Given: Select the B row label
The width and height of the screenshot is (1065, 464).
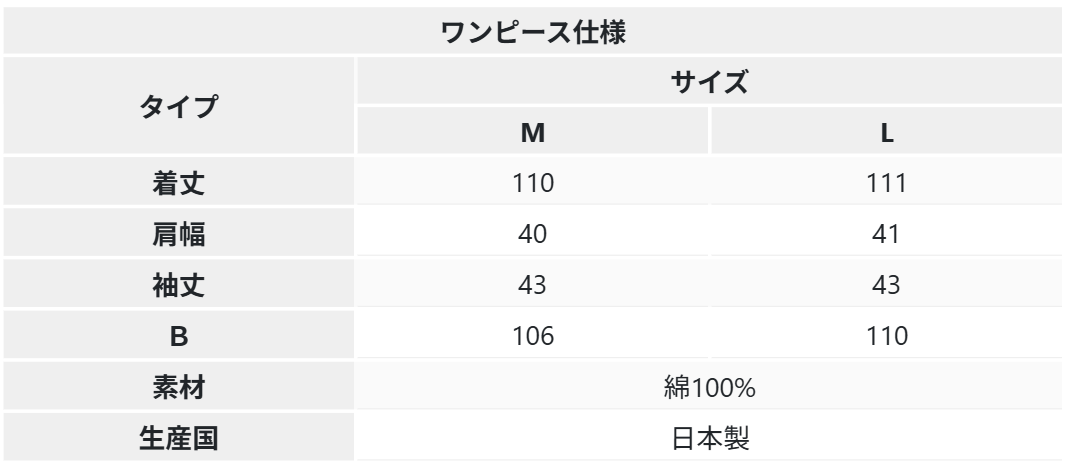Looking at the screenshot, I should [x=179, y=336].
